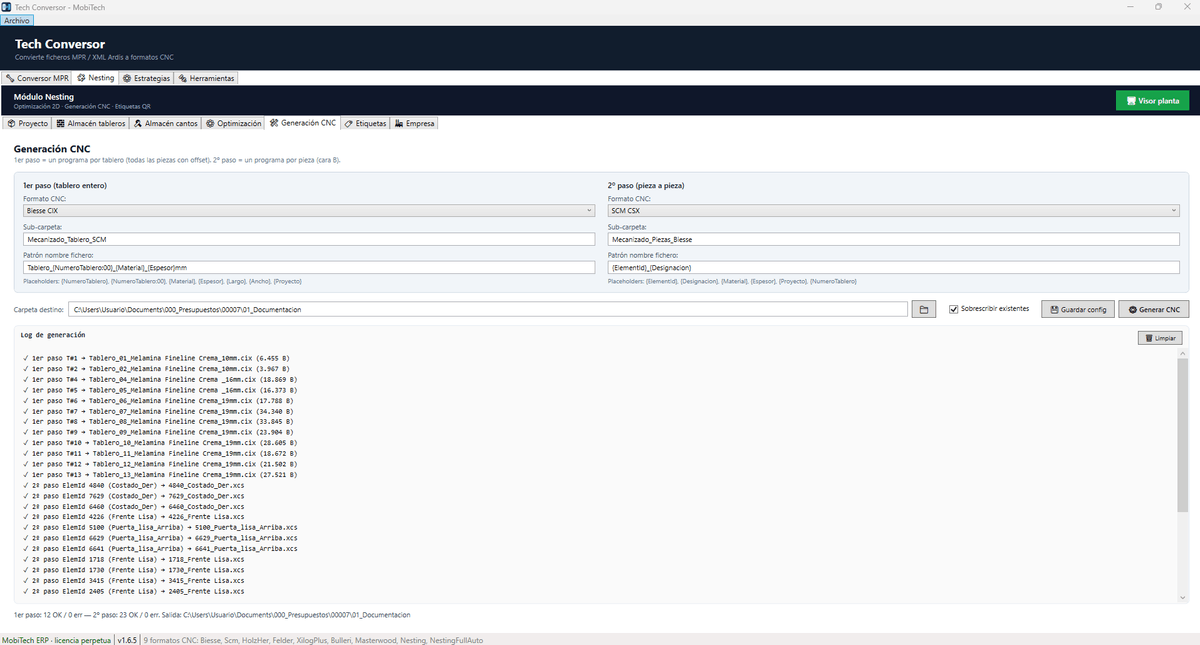This screenshot has height=645, width=1200.
Task: Click the Guardar config button
Action: click(x=1078, y=310)
